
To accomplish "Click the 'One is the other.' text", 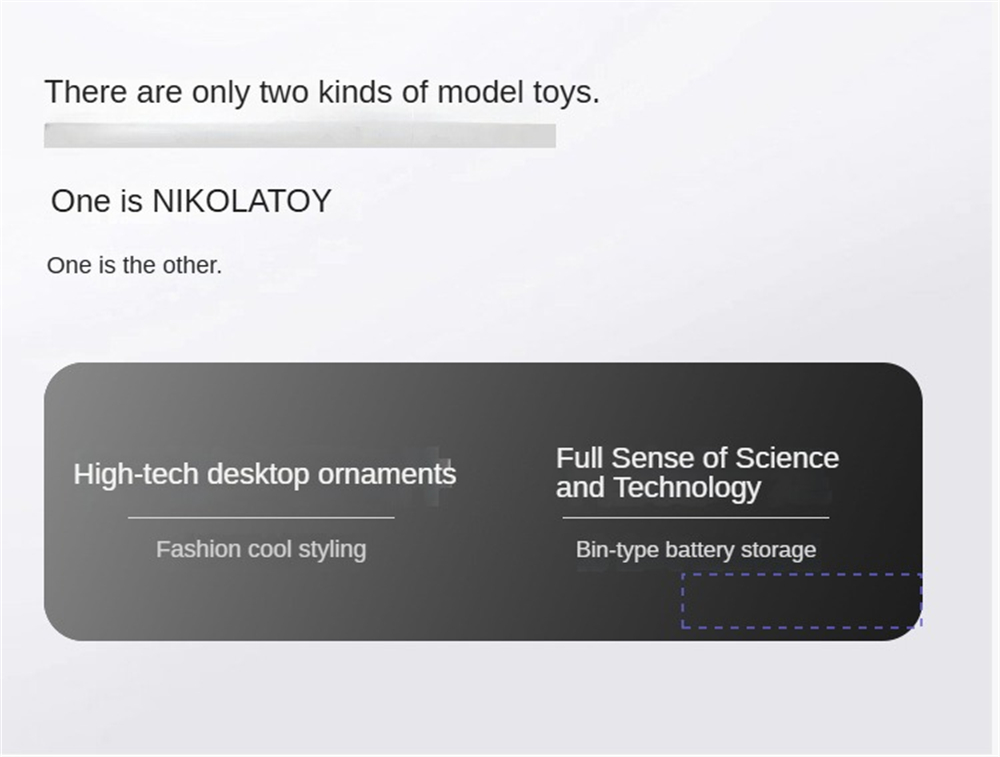I will [135, 265].
